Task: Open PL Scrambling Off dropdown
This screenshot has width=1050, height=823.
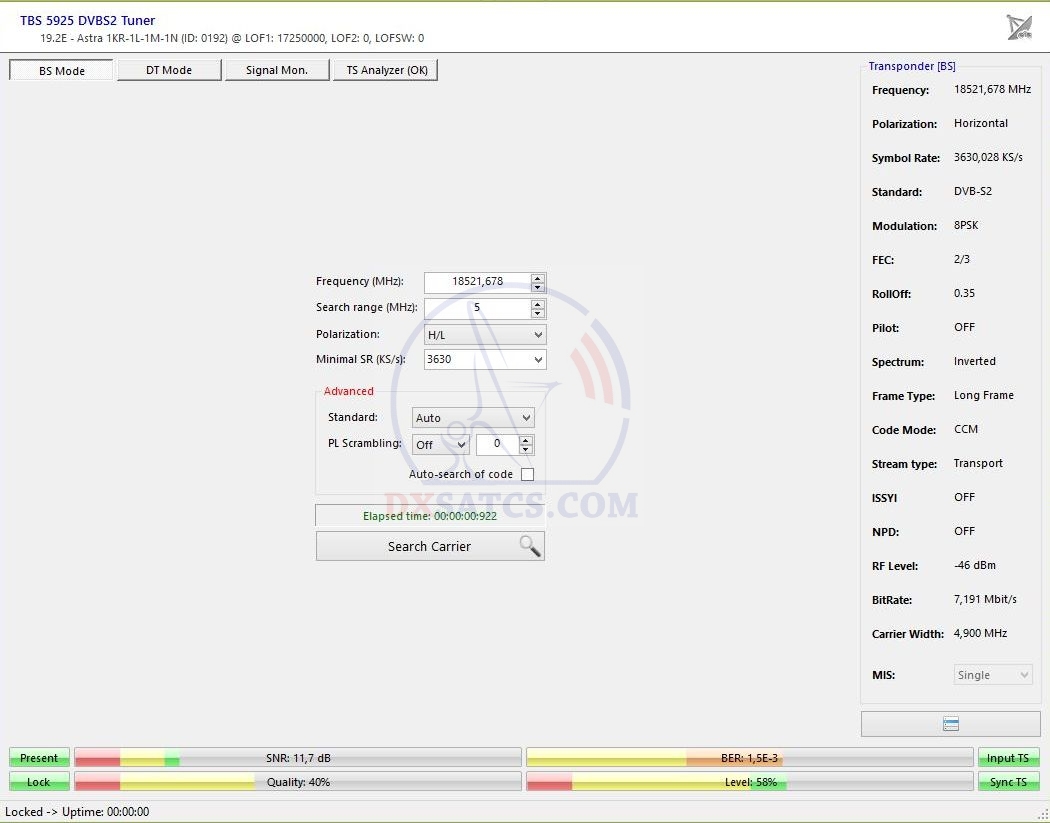Action: click(441, 445)
